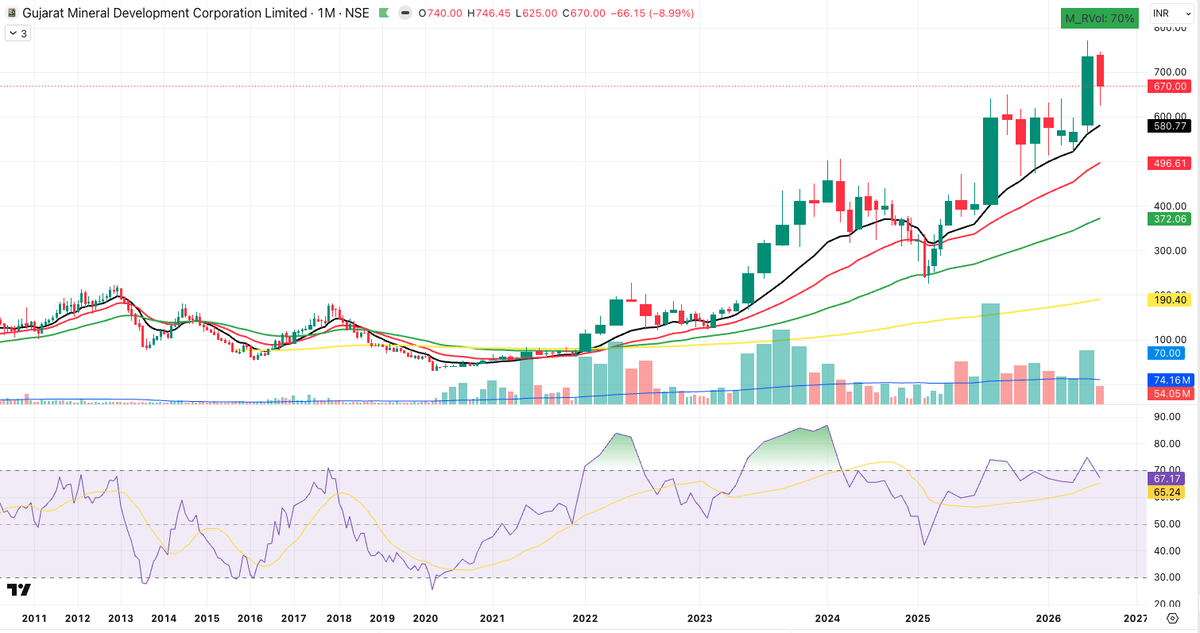This screenshot has width=1200, height=633.
Task: Click the RSI scale value 90.00
Action: [x=1167, y=417]
